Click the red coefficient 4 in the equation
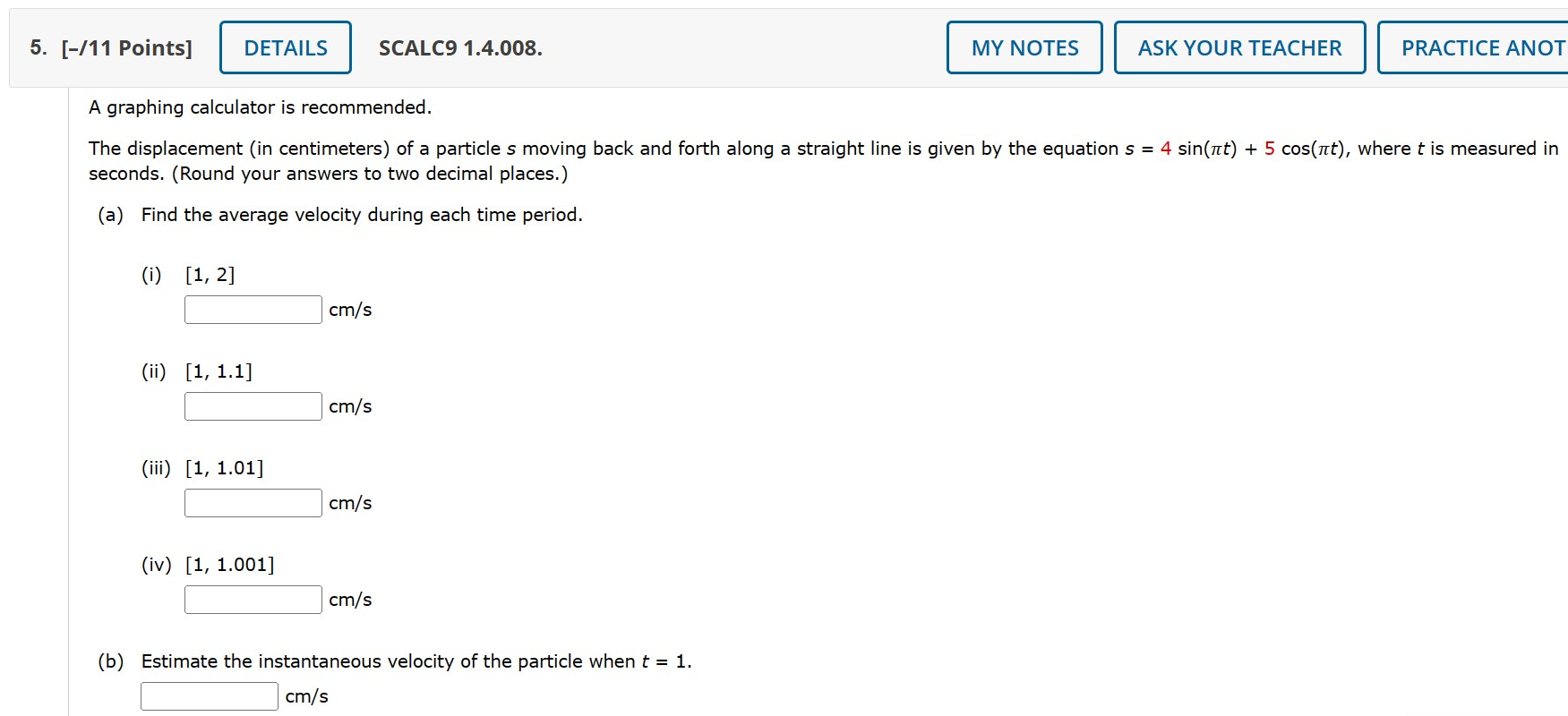Screen dimensions: 1568x716 click(x=1164, y=149)
